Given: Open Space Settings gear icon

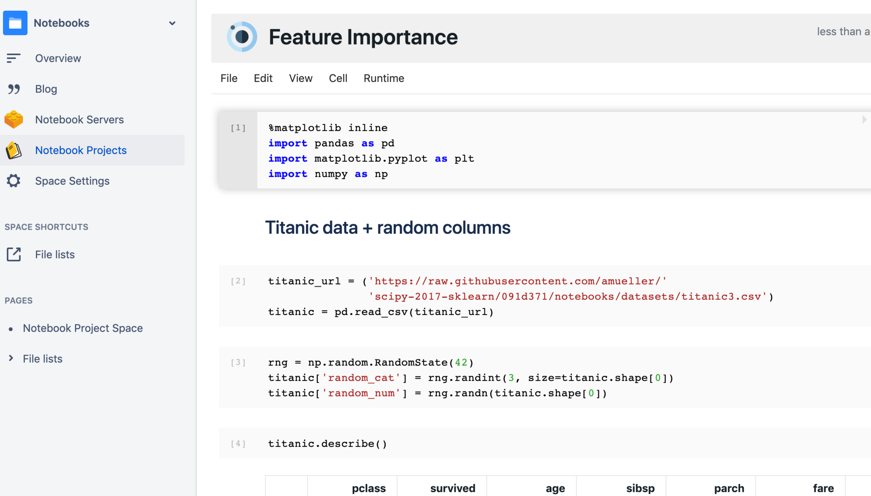Looking at the screenshot, I should click(x=14, y=181).
